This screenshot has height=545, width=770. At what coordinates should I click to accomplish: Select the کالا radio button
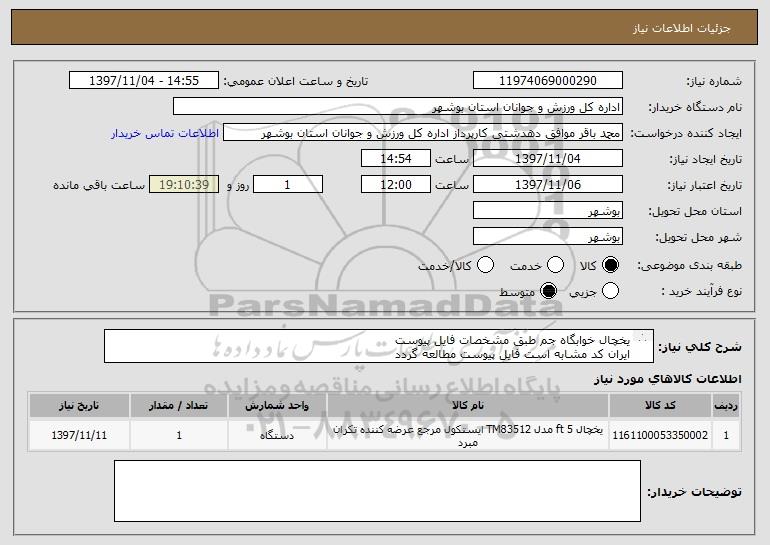(610, 265)
